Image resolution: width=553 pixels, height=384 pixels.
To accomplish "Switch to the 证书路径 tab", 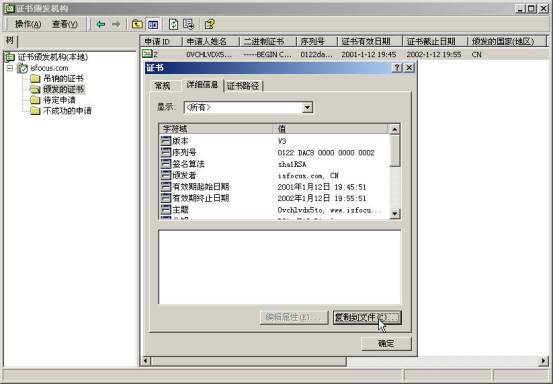I will tap(243, 86).
